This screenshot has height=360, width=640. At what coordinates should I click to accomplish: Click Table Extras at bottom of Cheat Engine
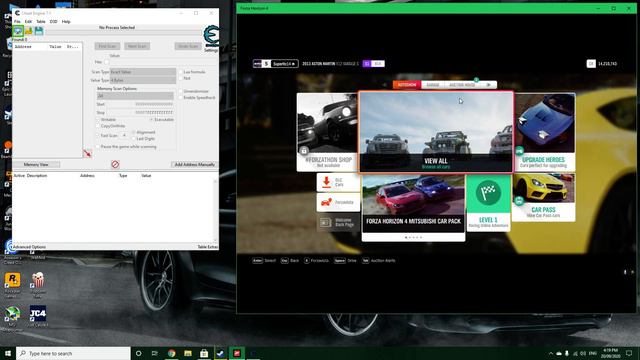coord(207,247)
